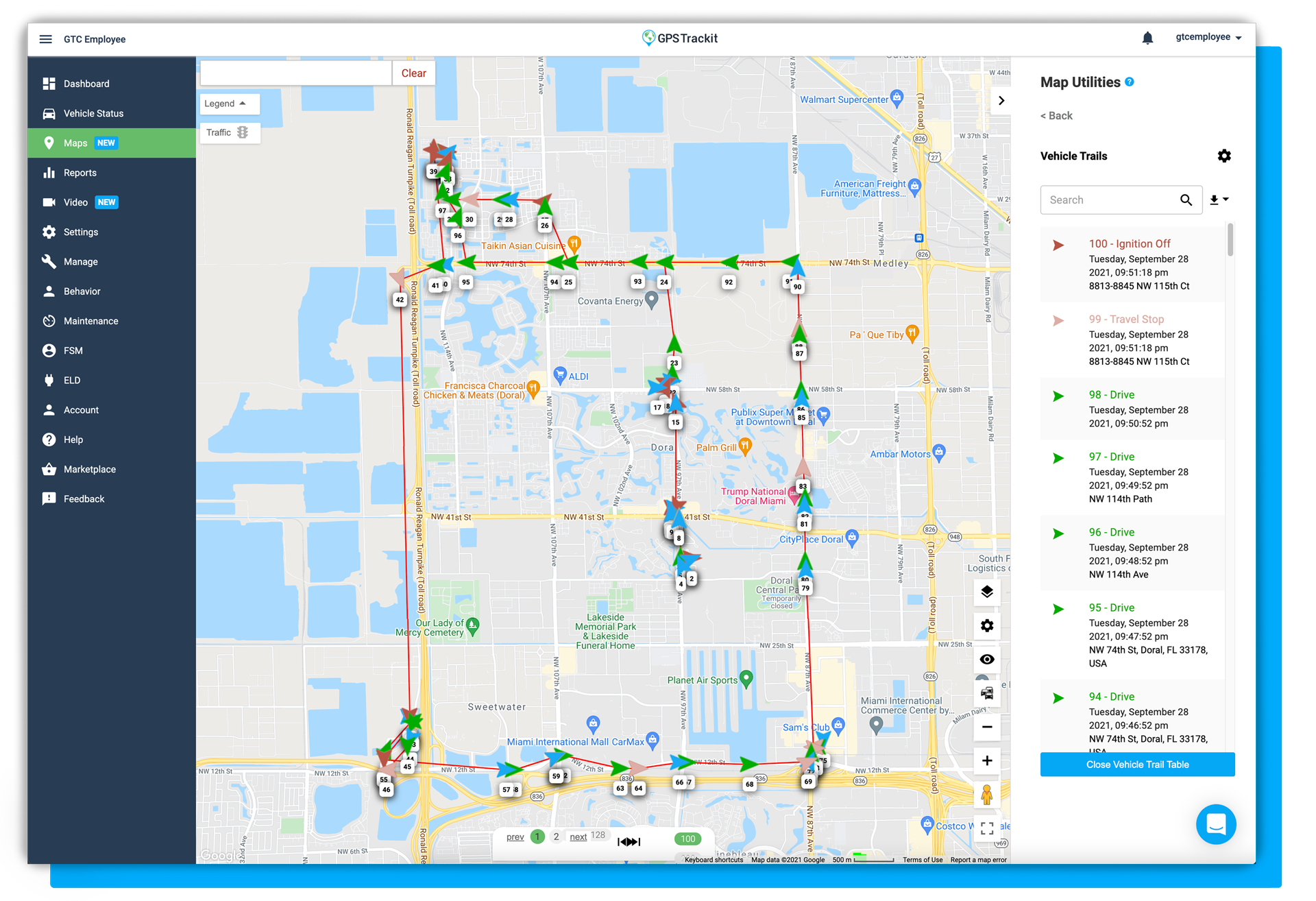Image resolution: width=1316 pixels, height=901 pixels.
Task: Select the Vehicle Status sidebar icon
Action: point(49,113)
